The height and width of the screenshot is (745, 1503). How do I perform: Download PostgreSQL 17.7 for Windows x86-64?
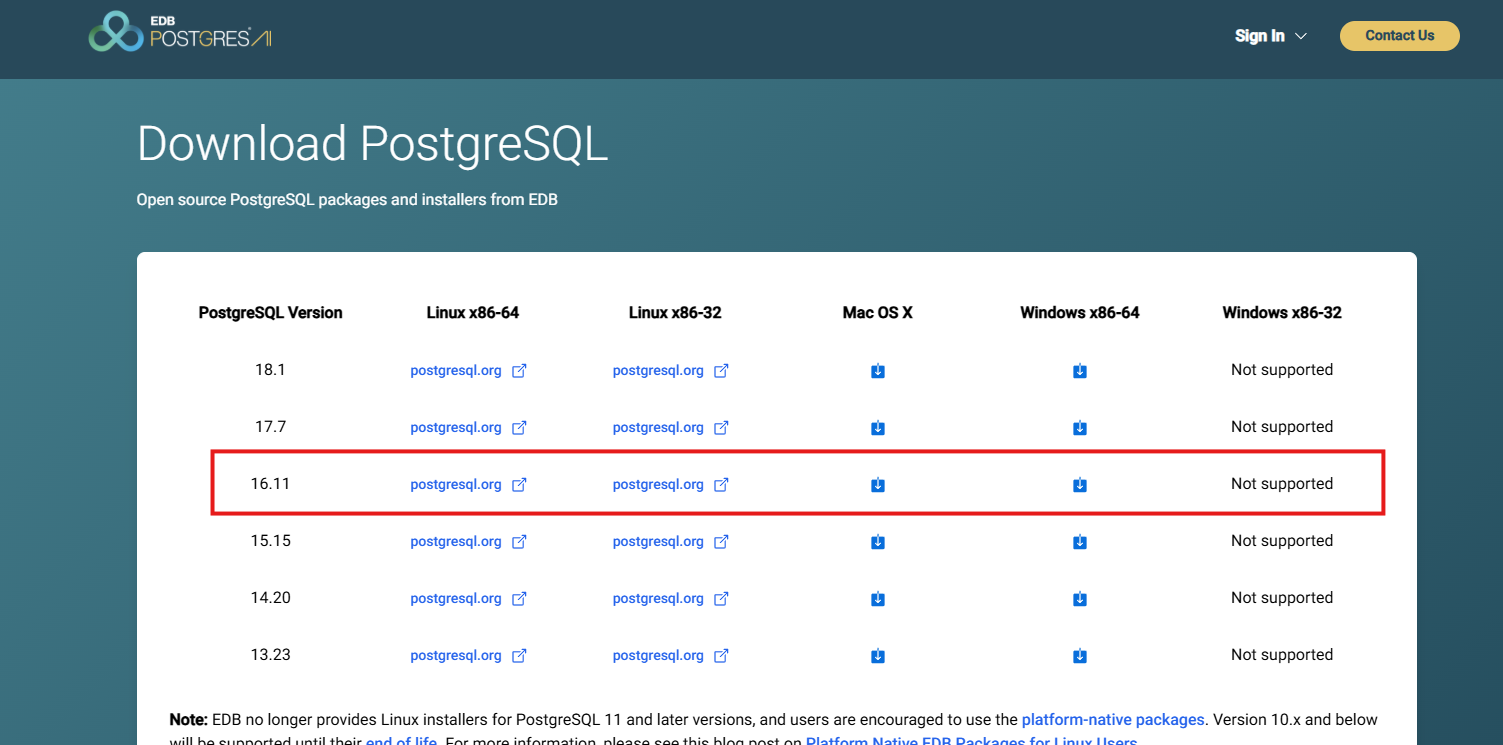[x=1080, y=428]
